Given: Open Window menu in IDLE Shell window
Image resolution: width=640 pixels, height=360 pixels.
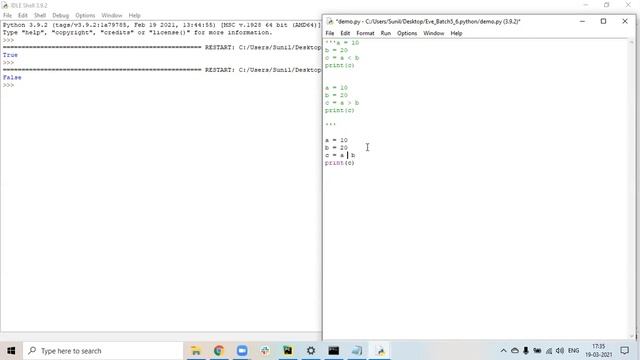Looking at the screenshot, I should click(x=111, y=16).
